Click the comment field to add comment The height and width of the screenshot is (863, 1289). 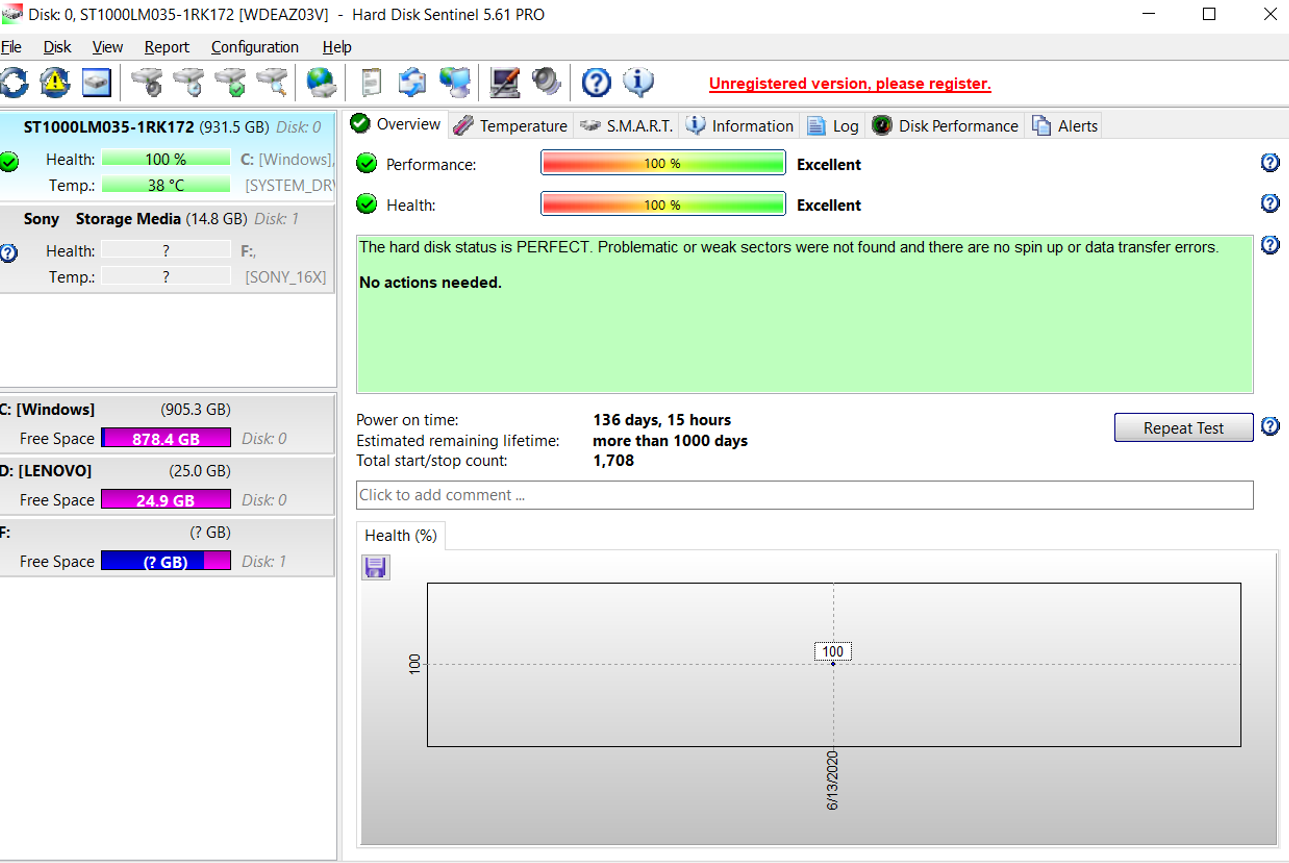coord(804,495)
